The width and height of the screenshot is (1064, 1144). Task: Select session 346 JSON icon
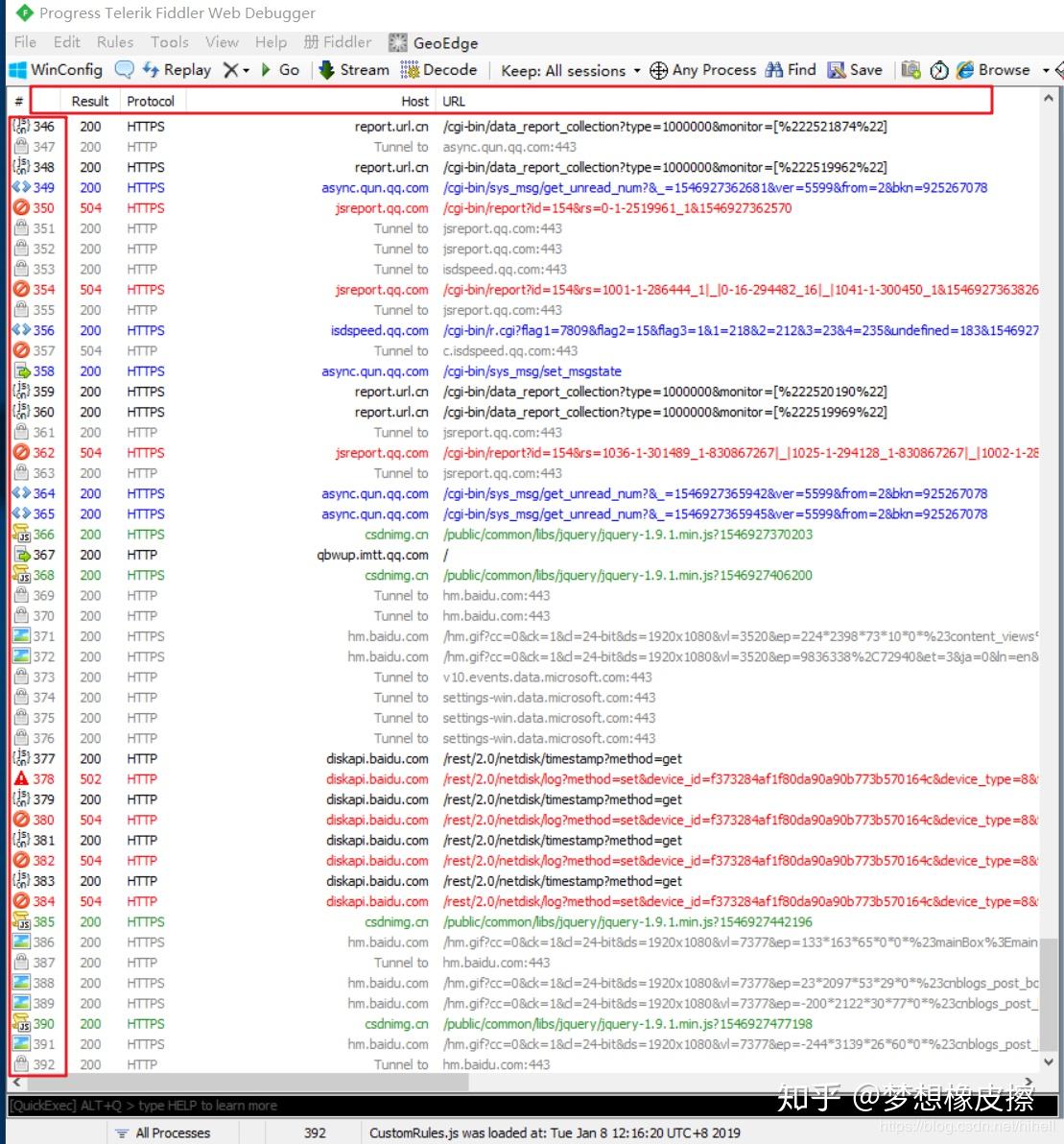21,127
